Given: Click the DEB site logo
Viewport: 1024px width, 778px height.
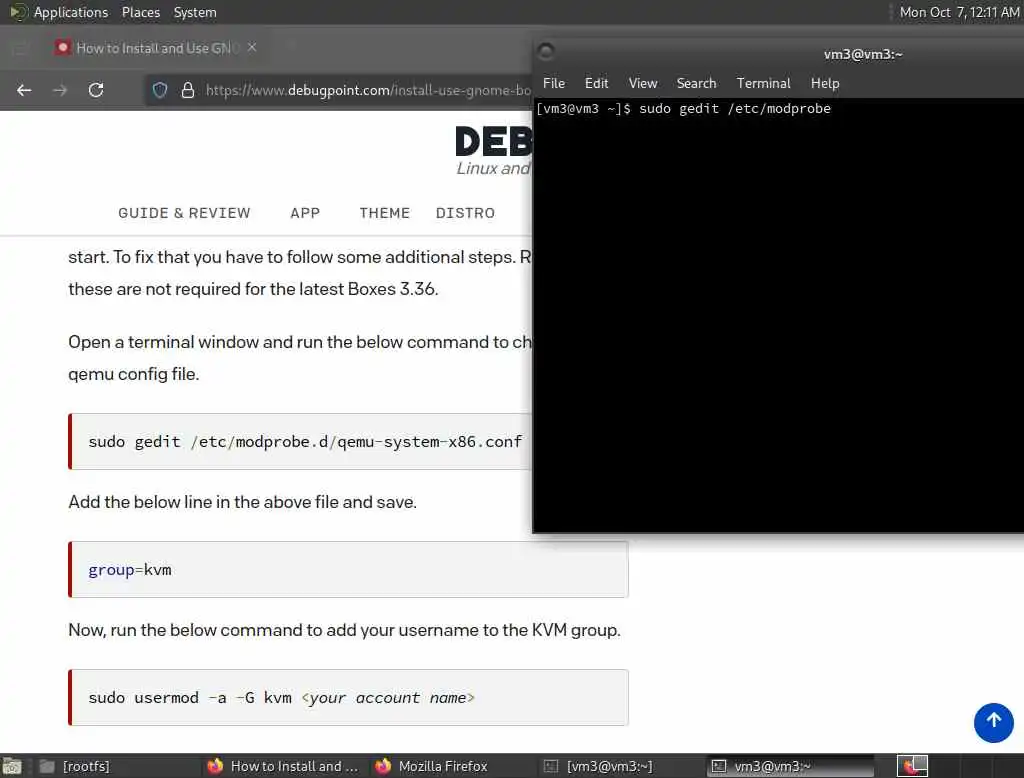Looking at the screenshot, I should click(x=494, y=141).
